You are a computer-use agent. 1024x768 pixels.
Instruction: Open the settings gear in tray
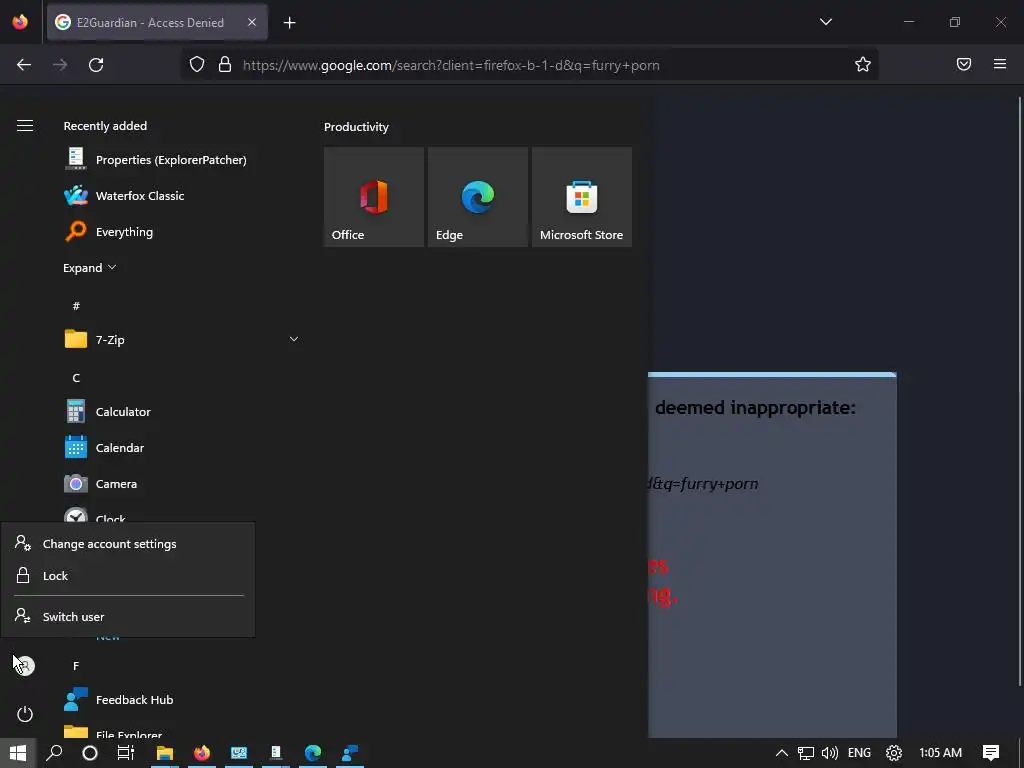click(x=893, y=753)
